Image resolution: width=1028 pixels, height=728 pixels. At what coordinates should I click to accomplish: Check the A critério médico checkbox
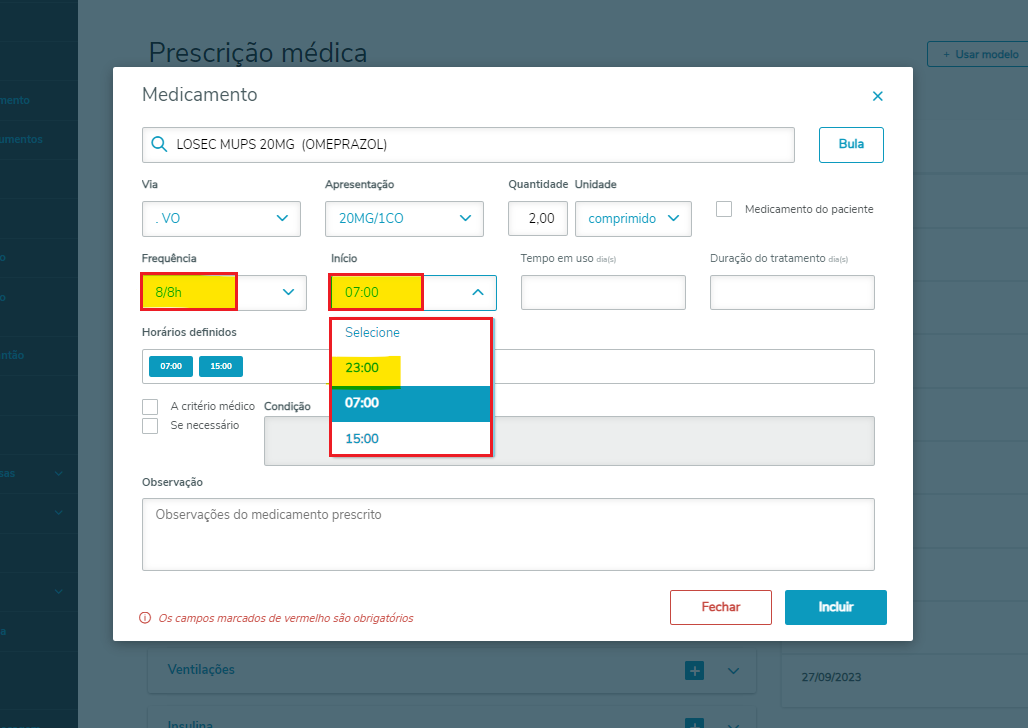150,407
